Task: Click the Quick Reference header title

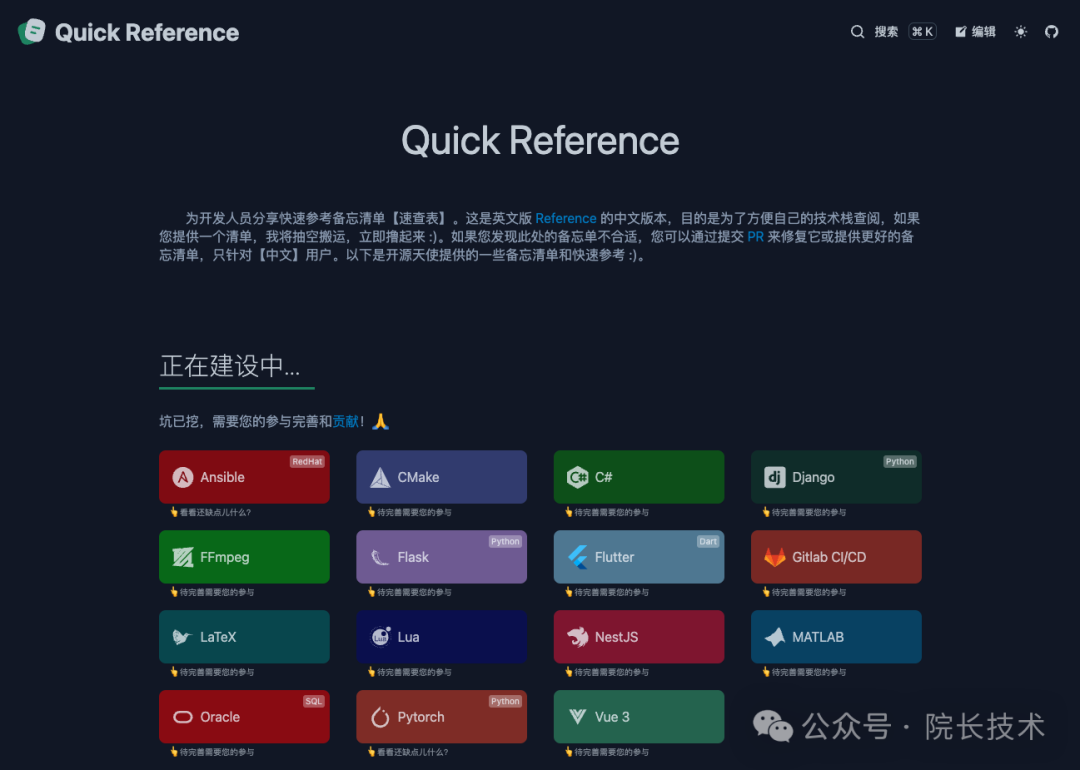Action: (x=147, y=32)
